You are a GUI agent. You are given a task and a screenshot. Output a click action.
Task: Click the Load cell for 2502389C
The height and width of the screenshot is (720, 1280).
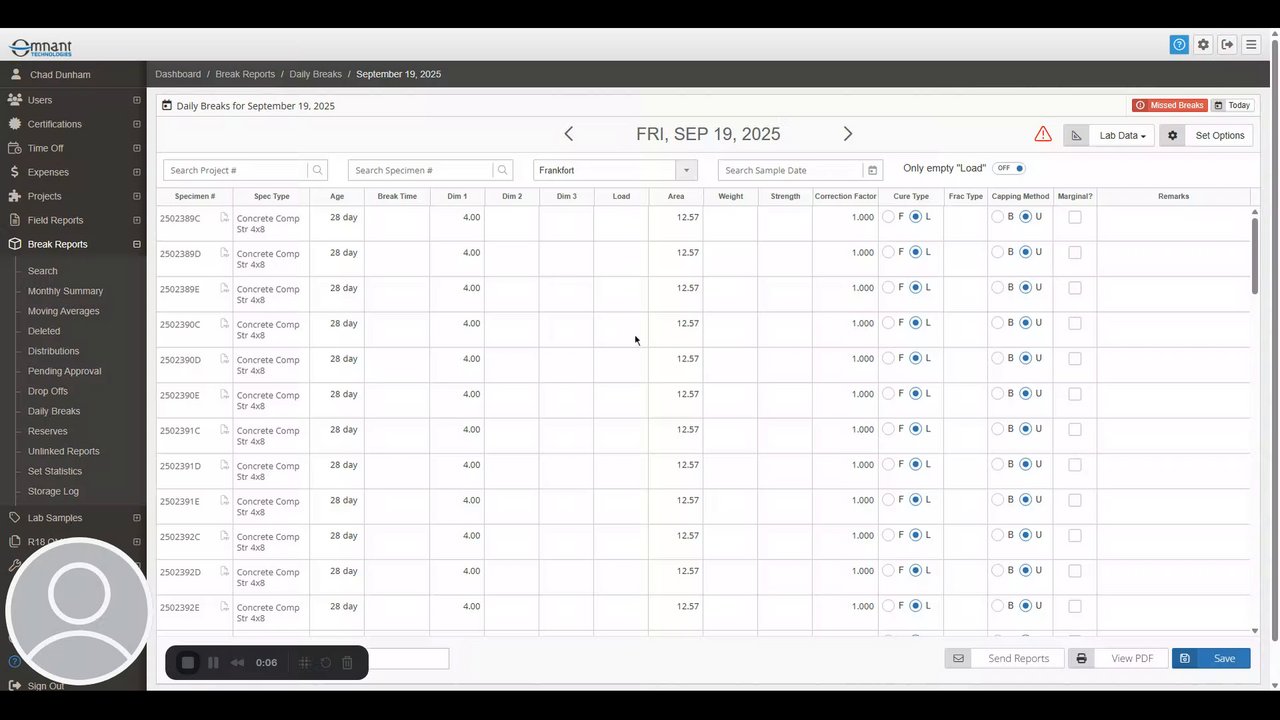[621, 223]
